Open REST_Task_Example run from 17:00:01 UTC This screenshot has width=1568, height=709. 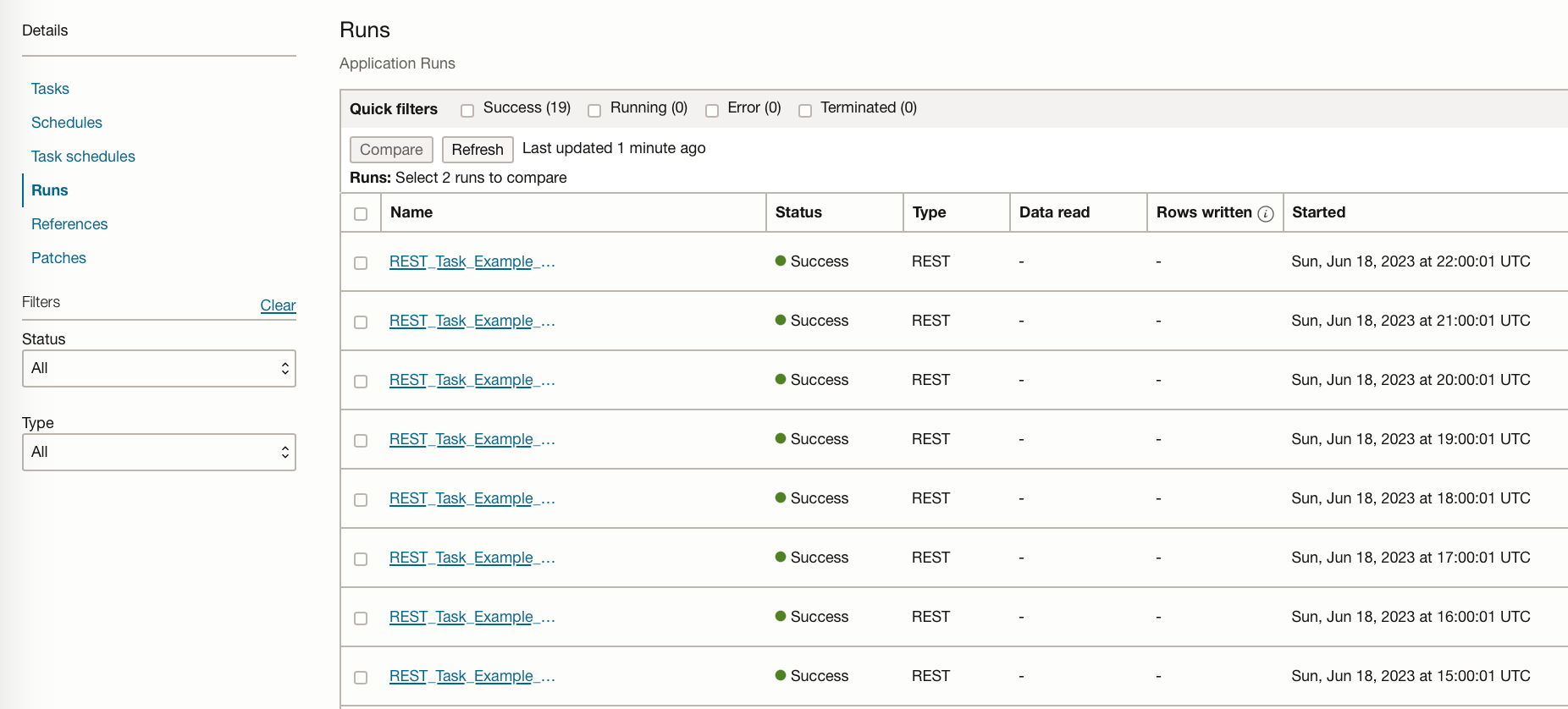[472, 558]
